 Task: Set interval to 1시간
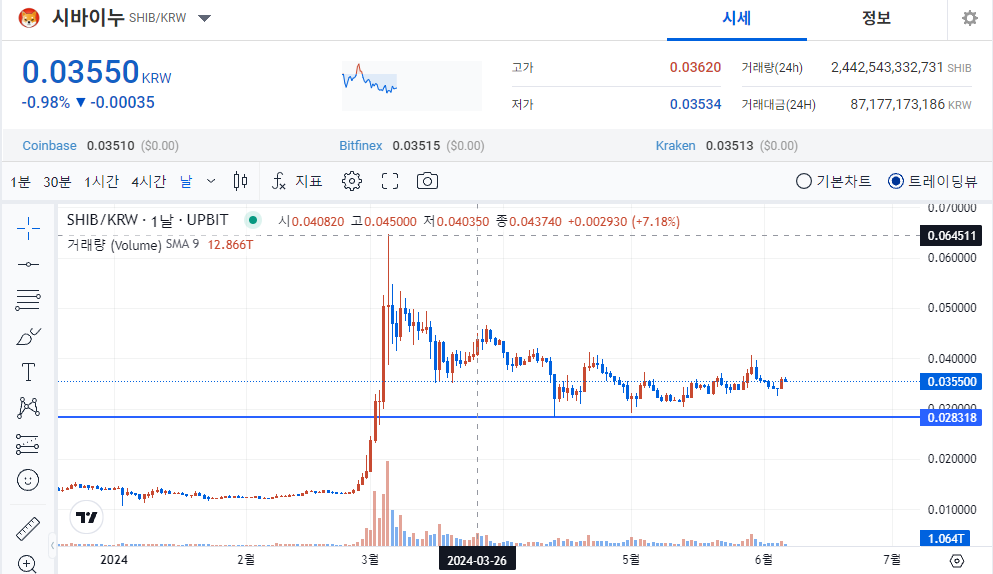(x=101, y=182)
